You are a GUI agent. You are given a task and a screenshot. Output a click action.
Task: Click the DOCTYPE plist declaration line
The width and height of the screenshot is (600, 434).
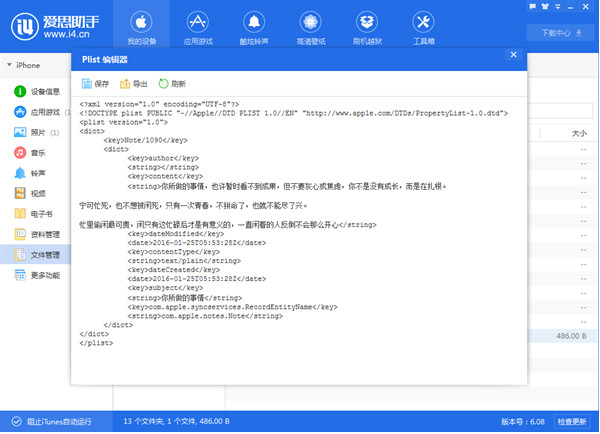[294, 113]
